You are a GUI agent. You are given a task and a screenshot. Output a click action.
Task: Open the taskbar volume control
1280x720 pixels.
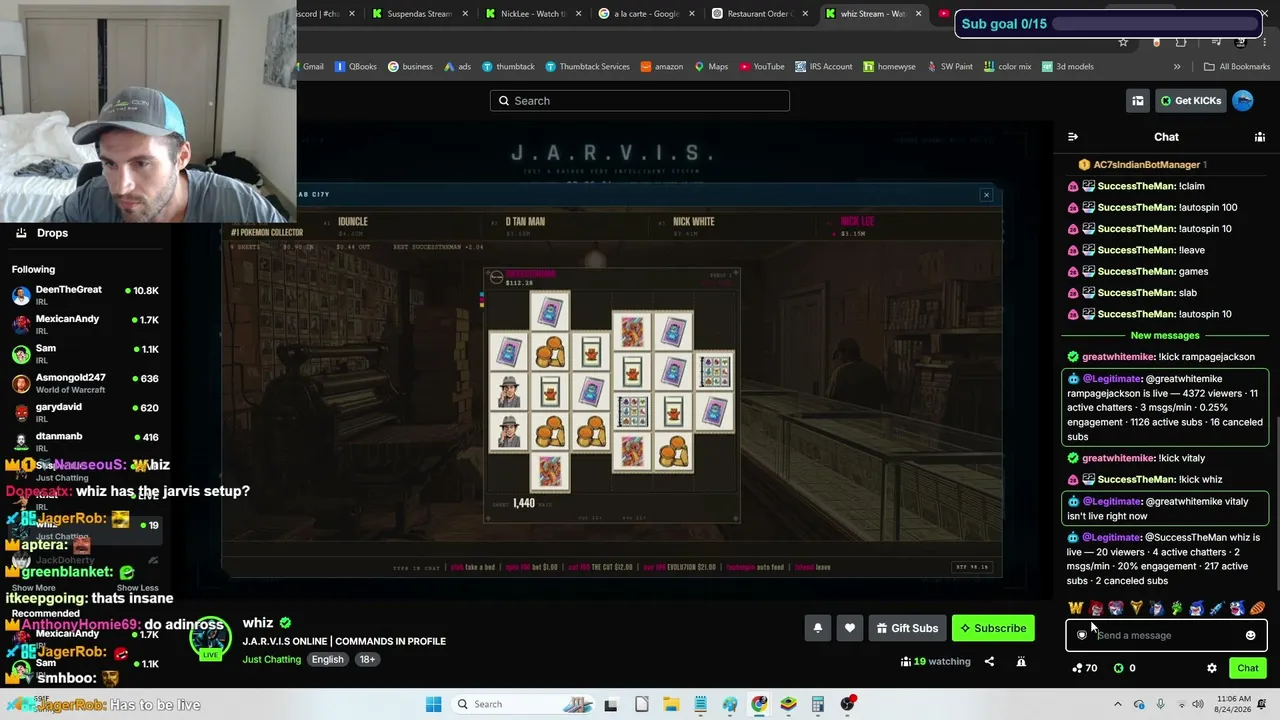point(1198,704)
